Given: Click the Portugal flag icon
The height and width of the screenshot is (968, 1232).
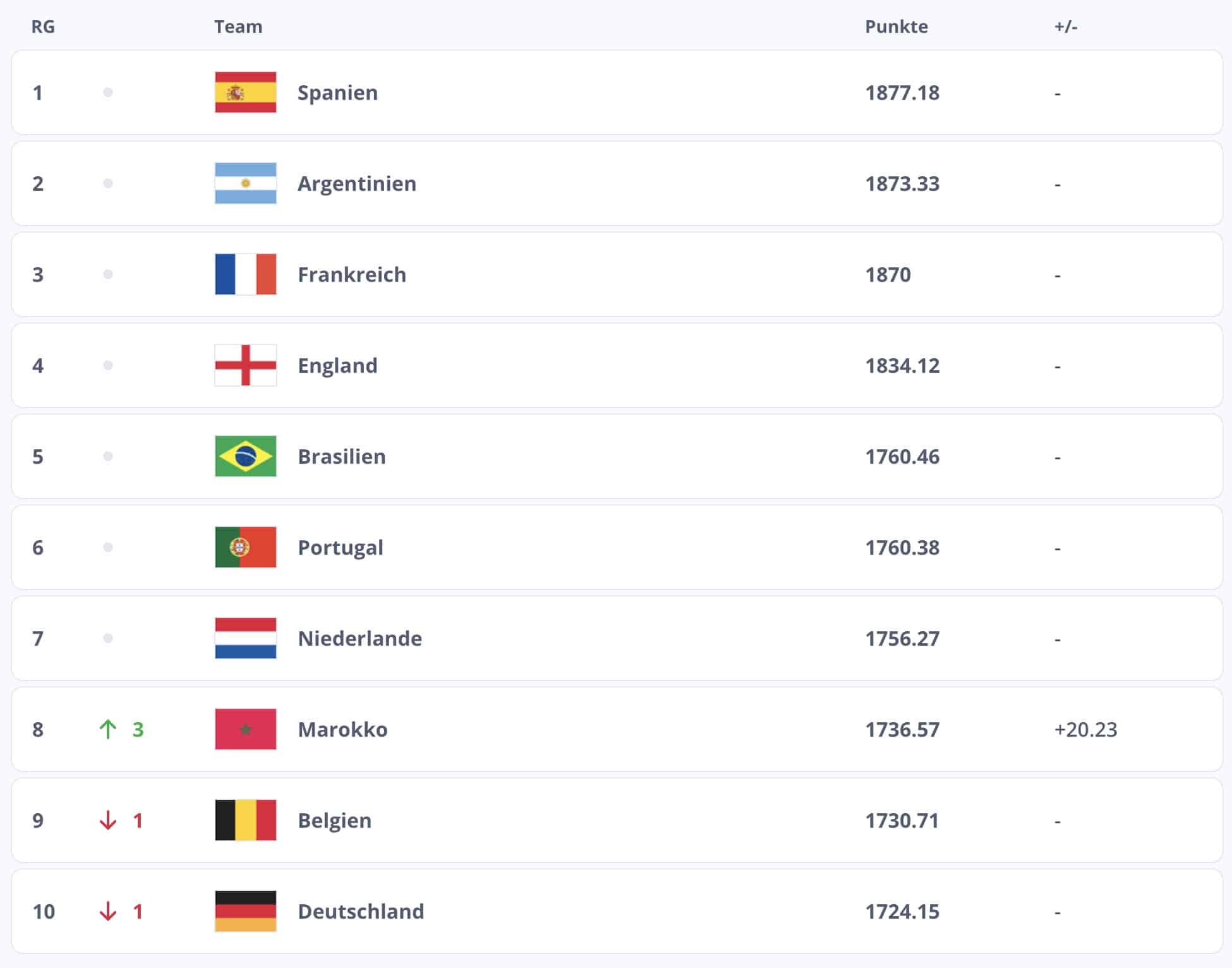Looking at the screenshot, I should pyautogui.click(x=245, y=547).
